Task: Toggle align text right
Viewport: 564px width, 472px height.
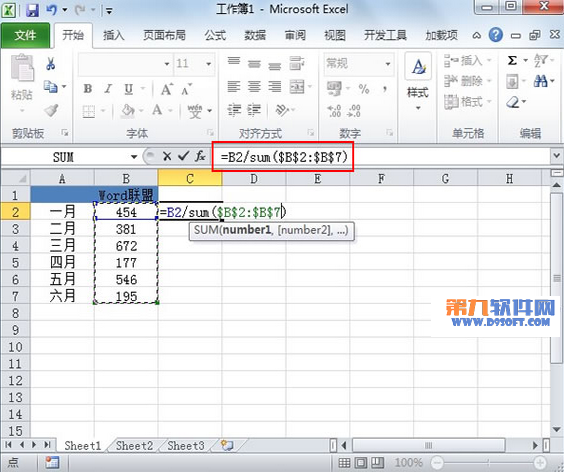Action: tap(275, 87)
